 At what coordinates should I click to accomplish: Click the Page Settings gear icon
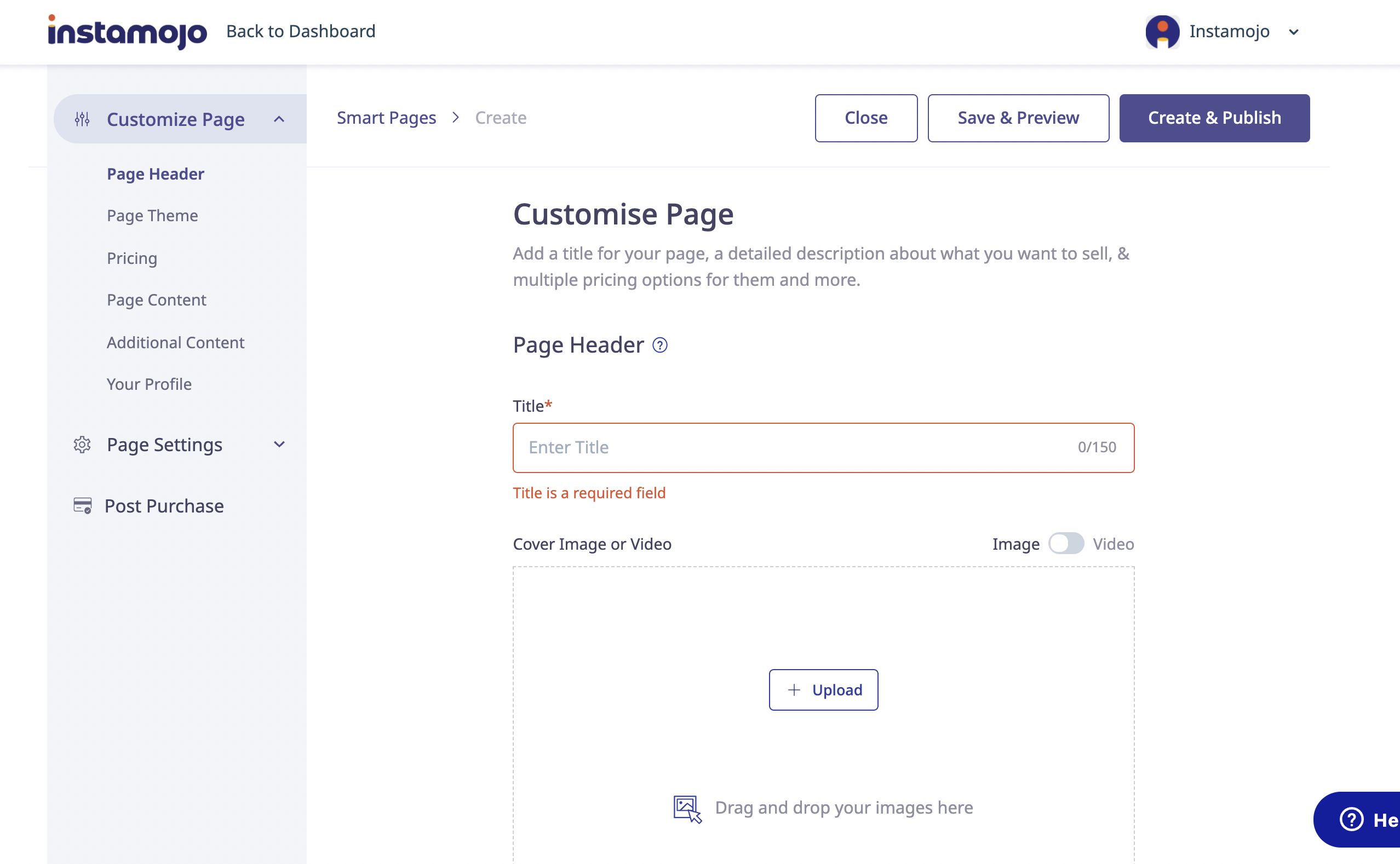point(82,445)
